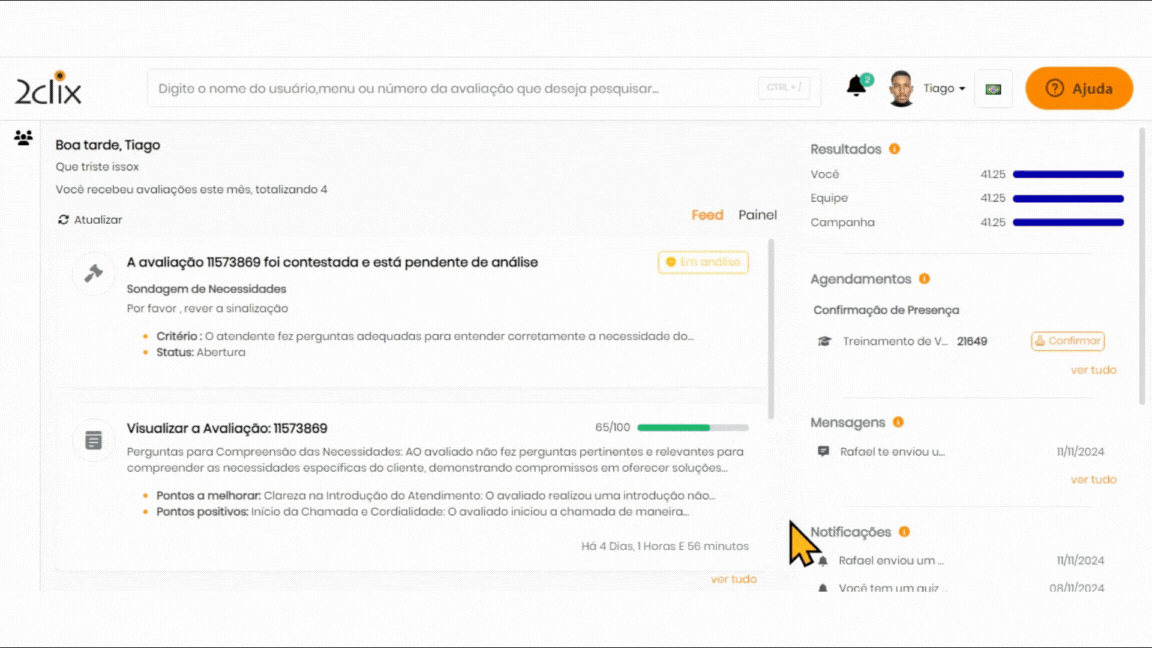
Task: Click the Agendamentos info icon
Action: click(924, 279)
